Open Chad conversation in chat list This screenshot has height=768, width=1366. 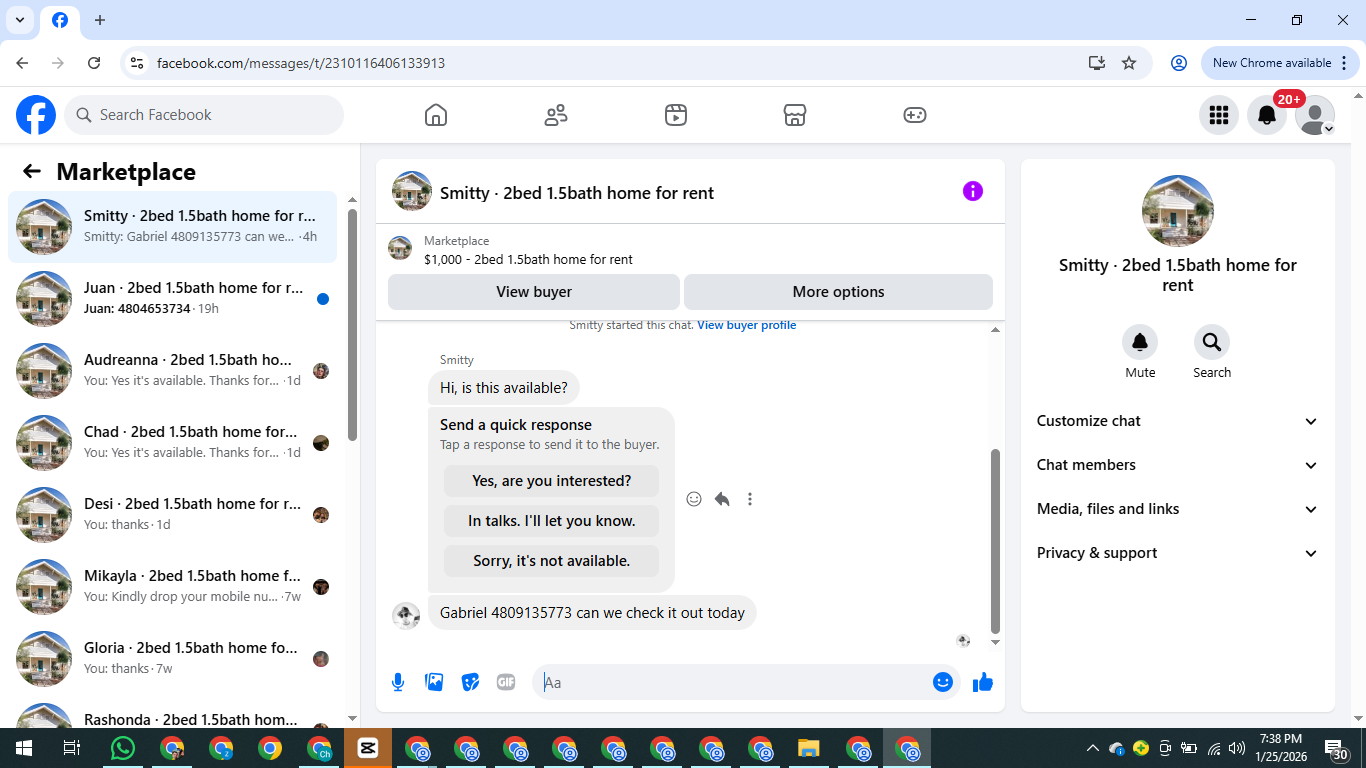coord(173,443)
